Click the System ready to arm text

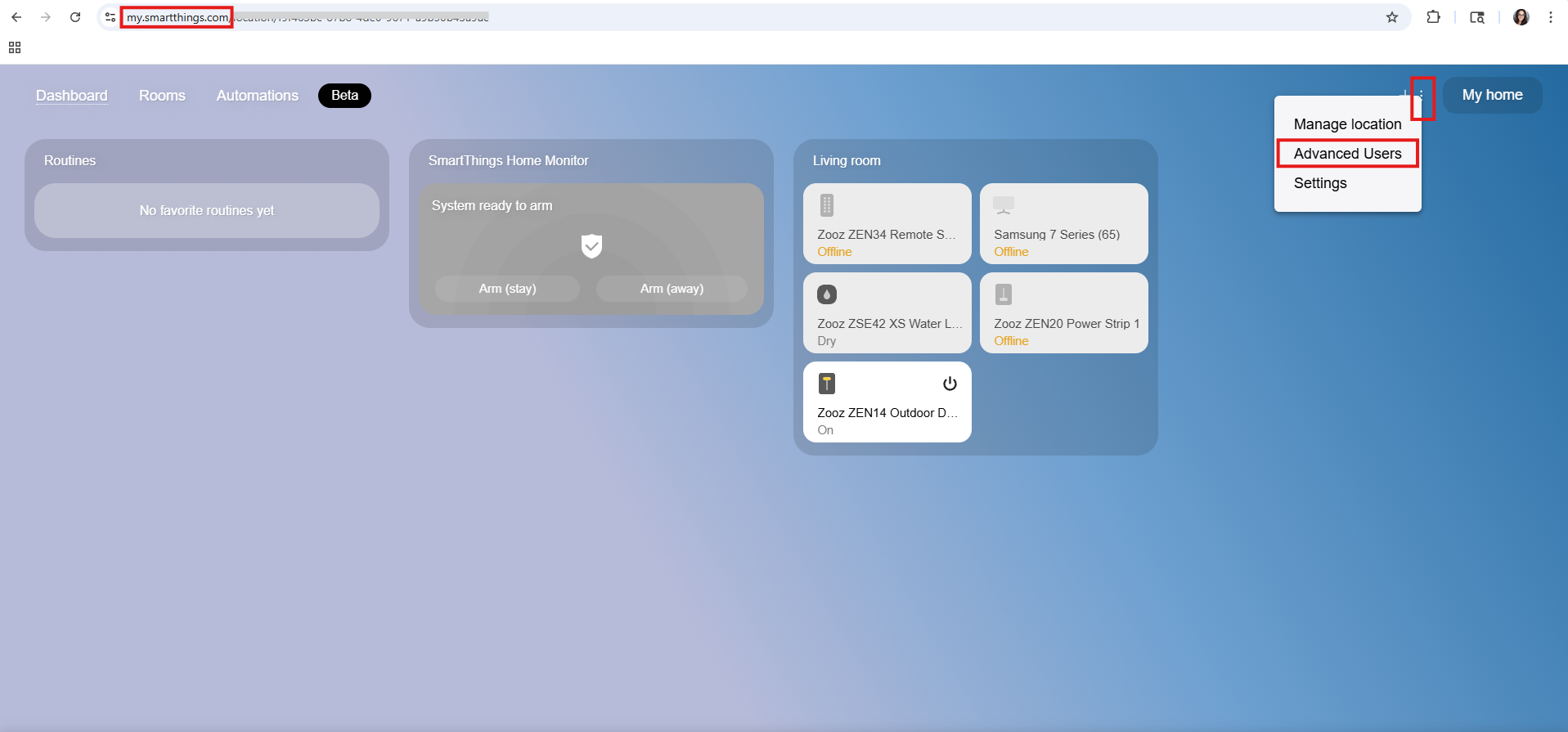click(492, 205)
